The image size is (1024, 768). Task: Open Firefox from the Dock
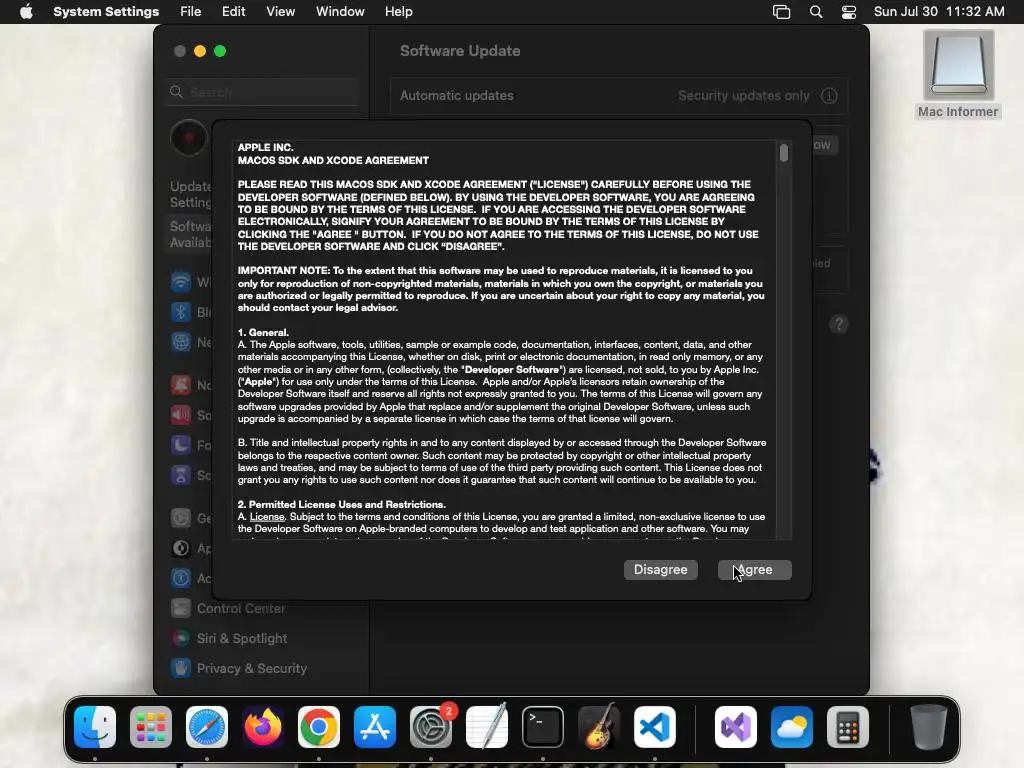263,727
